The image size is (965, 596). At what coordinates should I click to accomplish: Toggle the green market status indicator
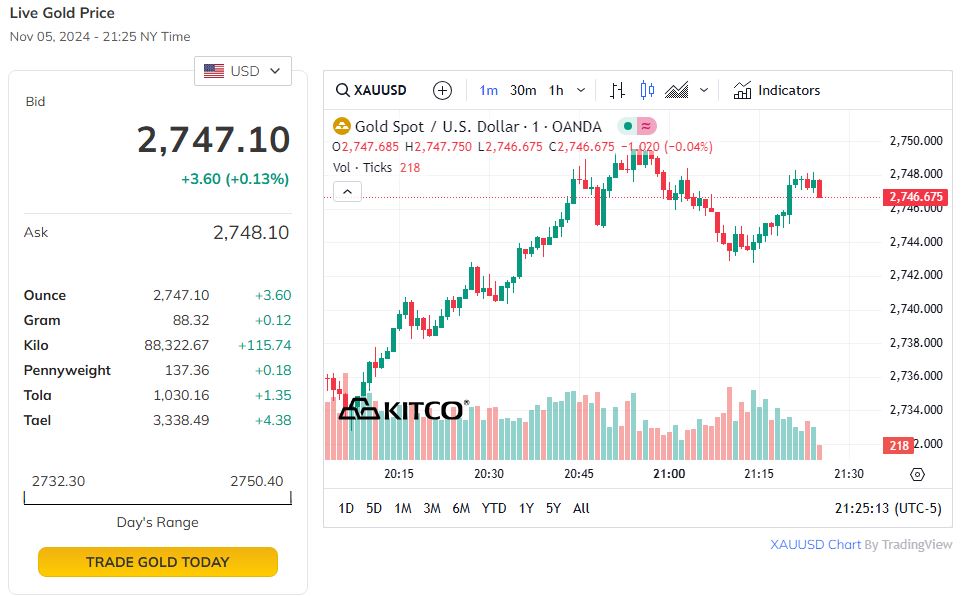(x=627, y=126)
